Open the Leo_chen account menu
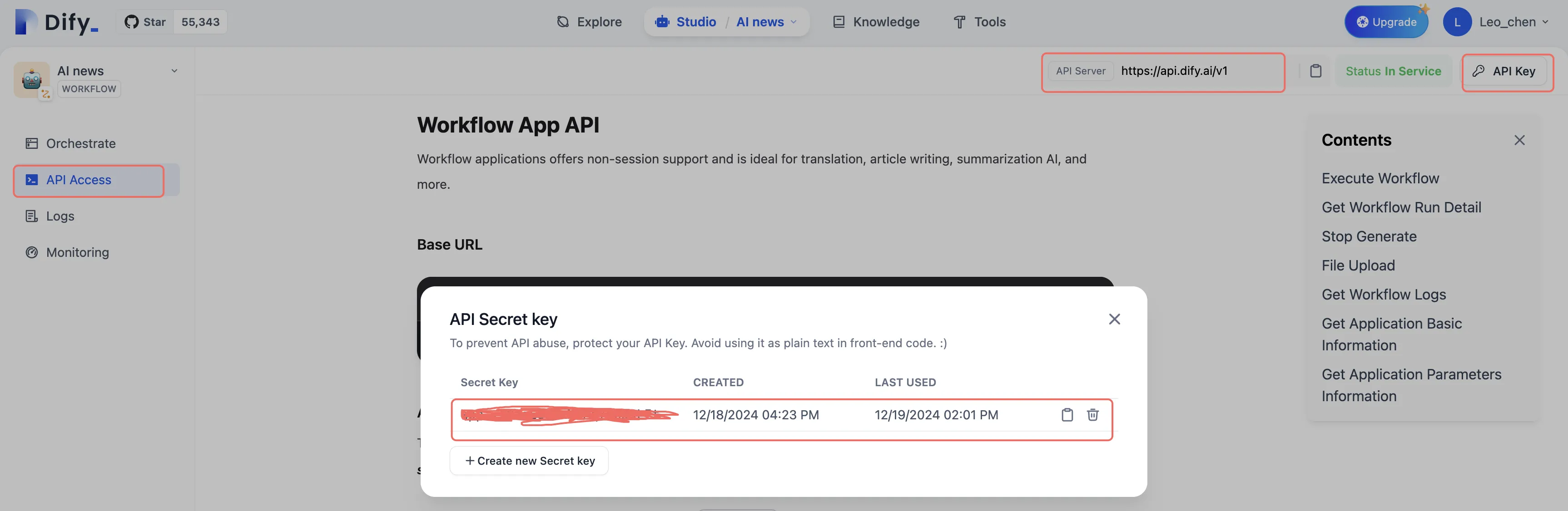1568x511 pixels. click(1514, 23)
